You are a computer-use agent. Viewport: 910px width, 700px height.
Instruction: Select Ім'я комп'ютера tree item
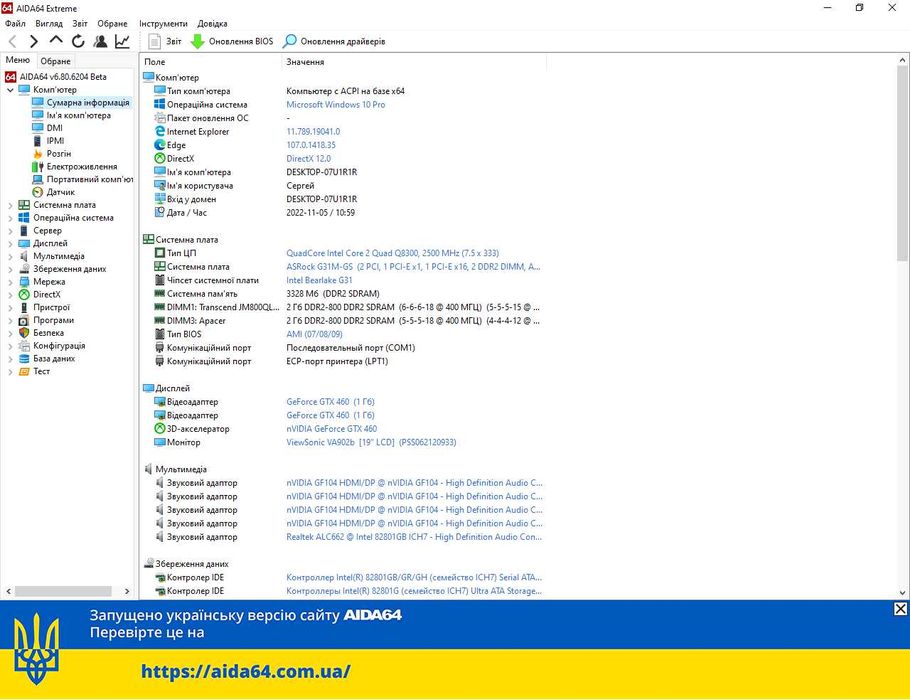pyautogui.click(x=78, y=115)
